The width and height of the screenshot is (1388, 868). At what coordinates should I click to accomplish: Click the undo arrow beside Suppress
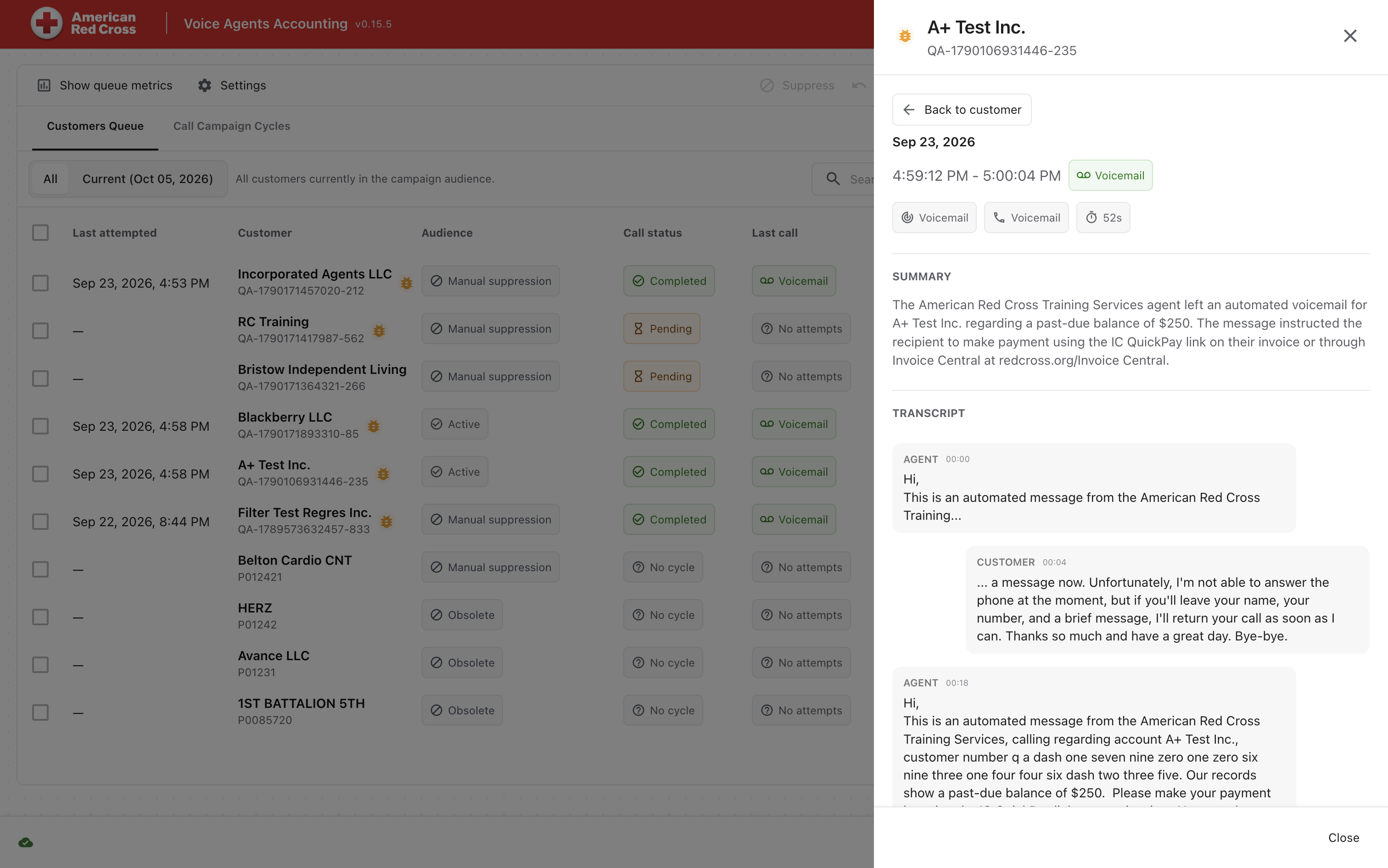pos(859,85)
